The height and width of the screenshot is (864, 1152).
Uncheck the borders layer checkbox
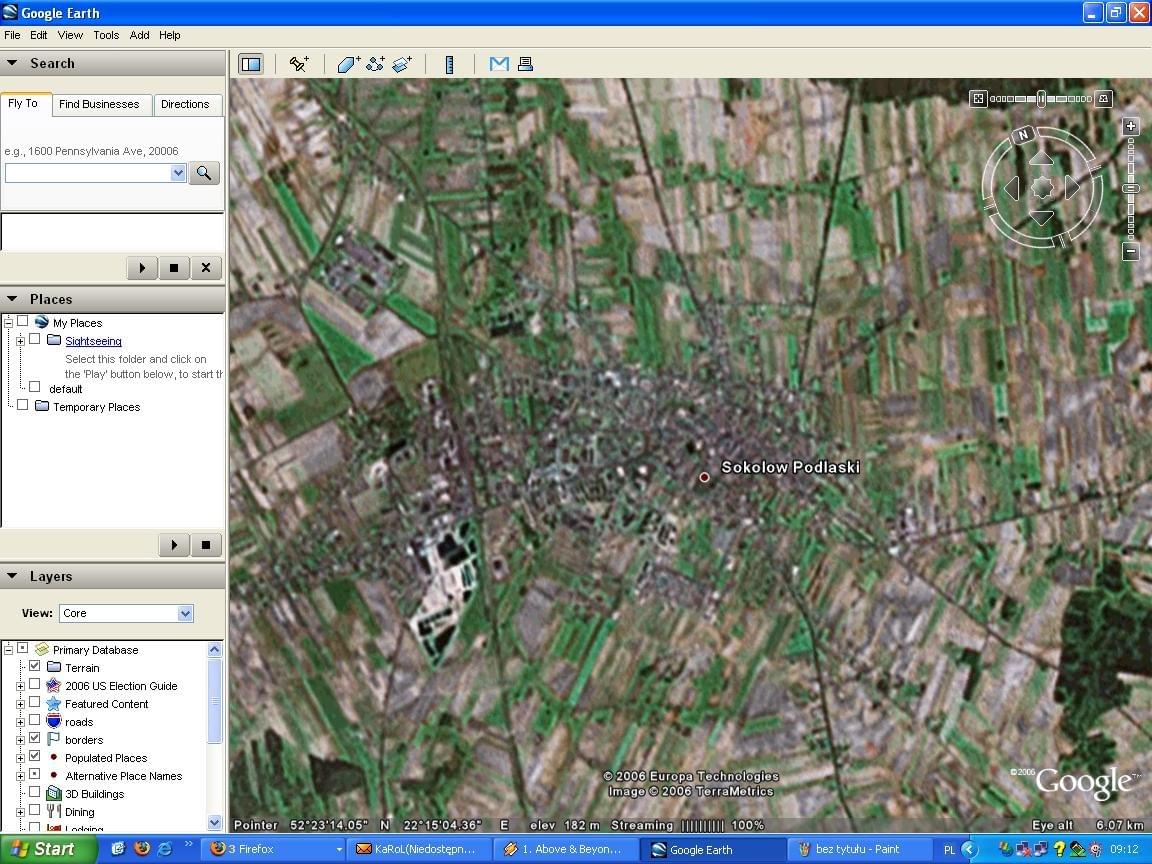coord(35,739)
